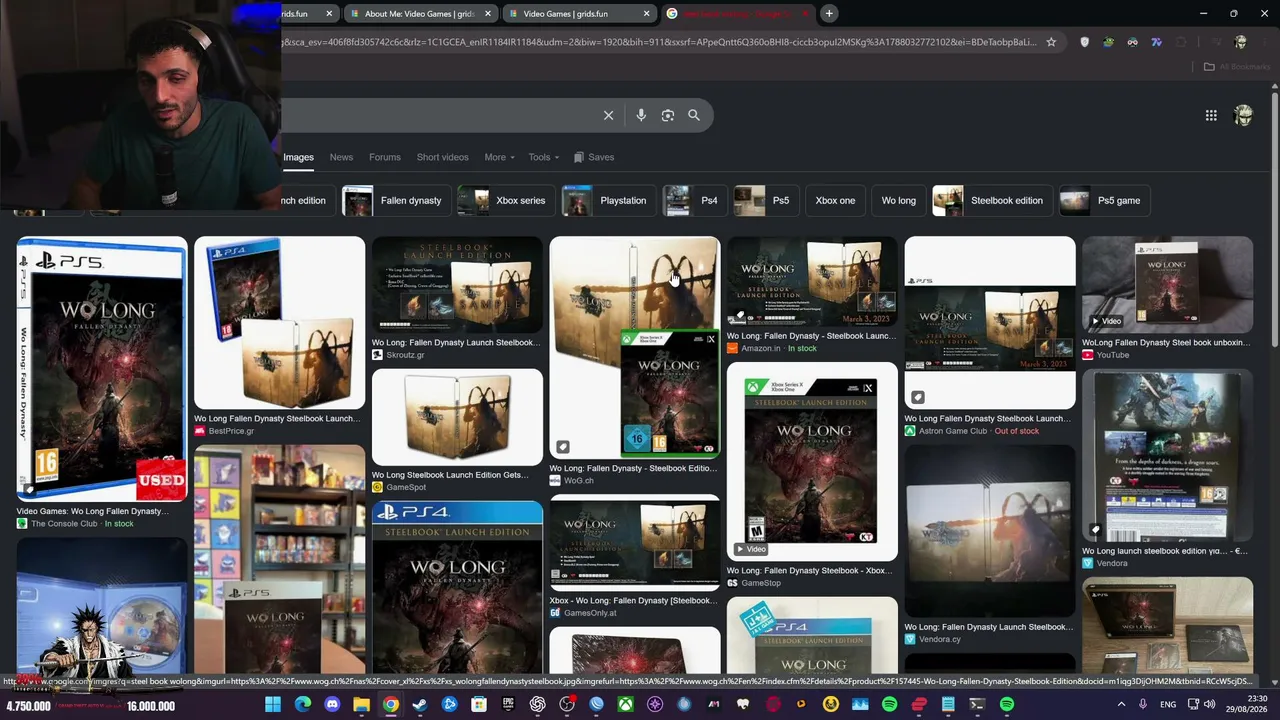Launch Microsoft Edge from the taskbar
1280x720 pixels.
tap(303, 705)
